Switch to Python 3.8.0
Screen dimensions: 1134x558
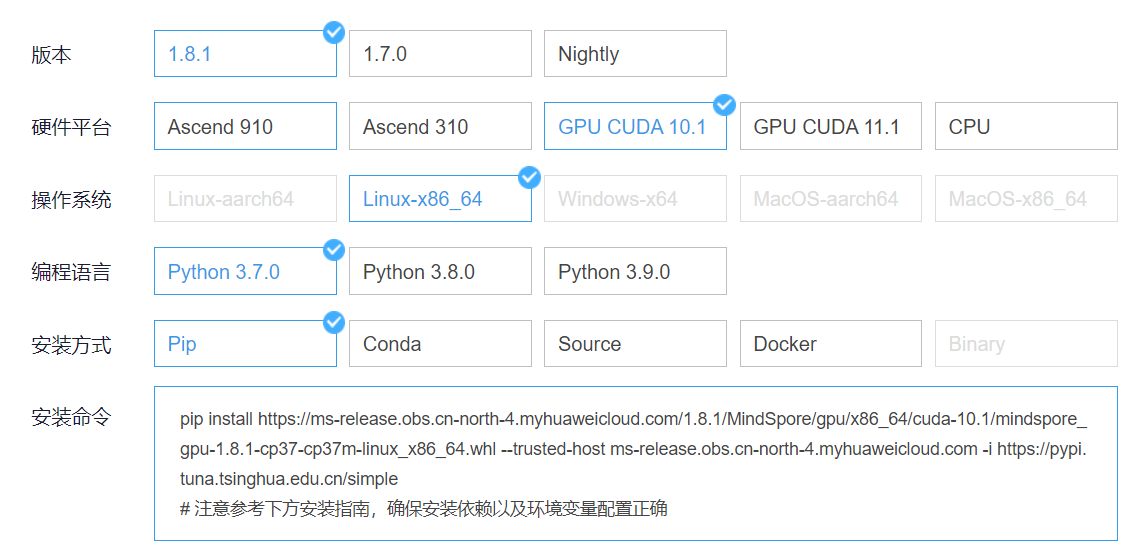440,272
